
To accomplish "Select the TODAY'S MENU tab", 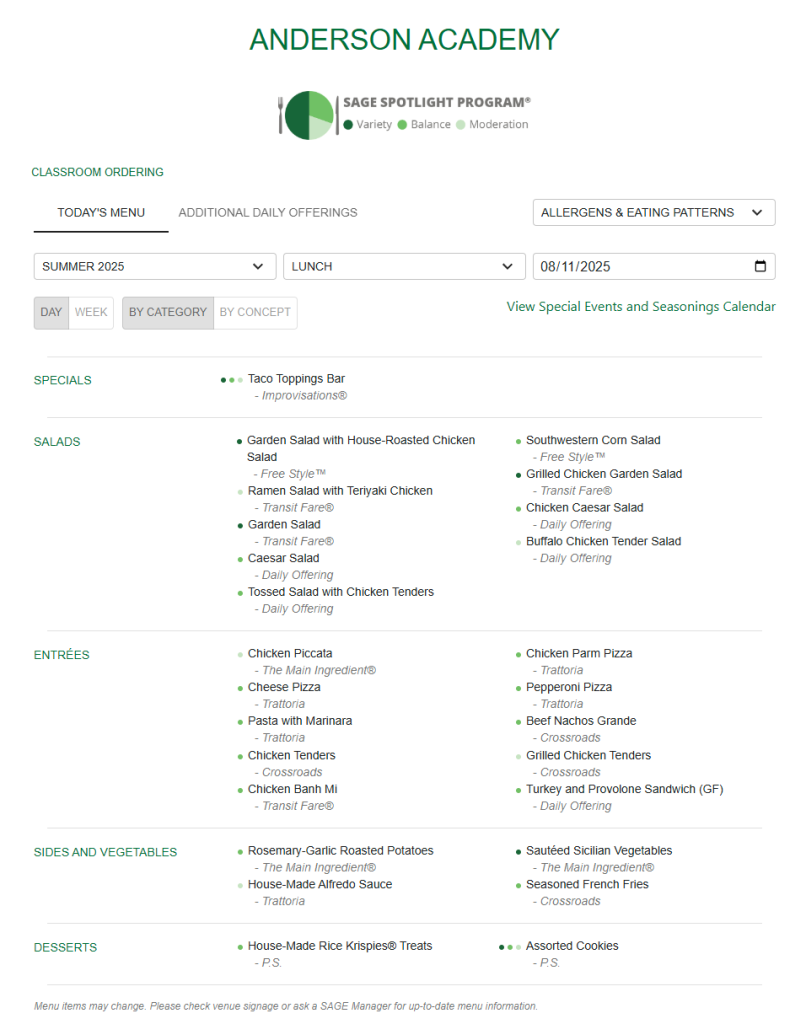I will [x=101, y=213].
